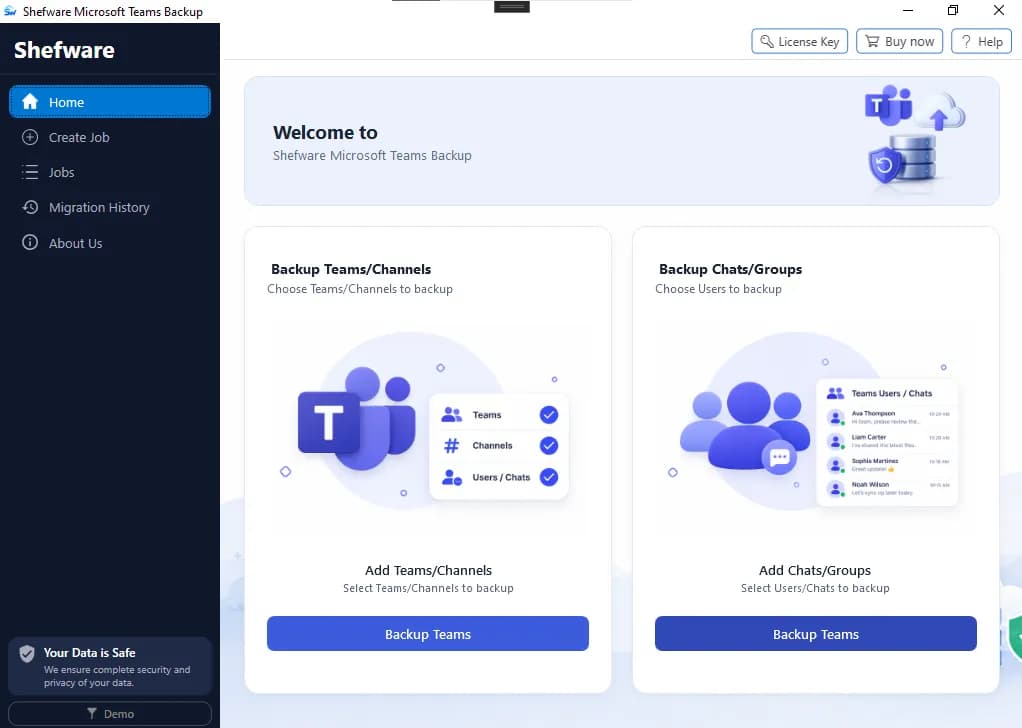Click the Demo button at sidebar bottom
The height and width of the screenshot is (728, 1022).
coord(110,714)
